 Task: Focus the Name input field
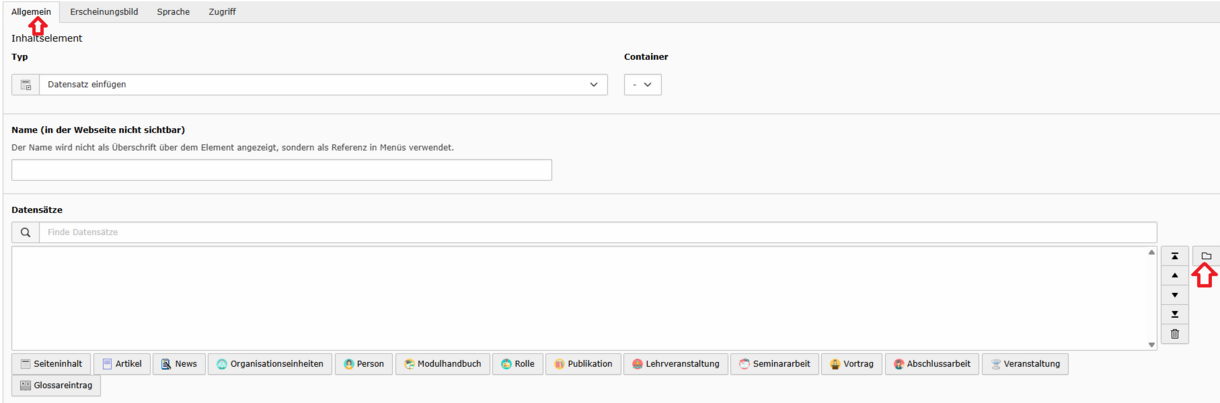[282, 170]
